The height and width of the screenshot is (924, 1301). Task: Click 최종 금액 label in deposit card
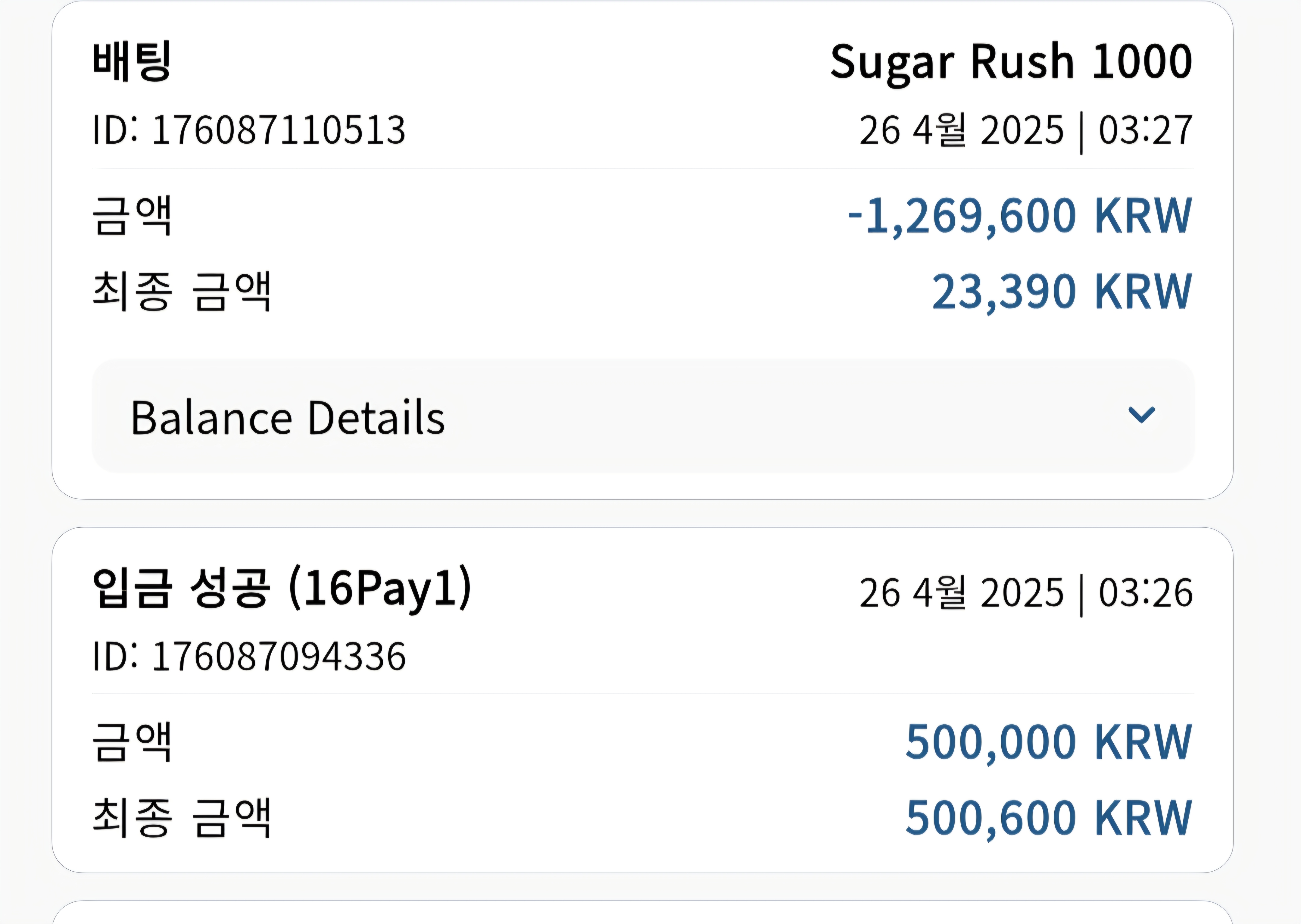182,818
